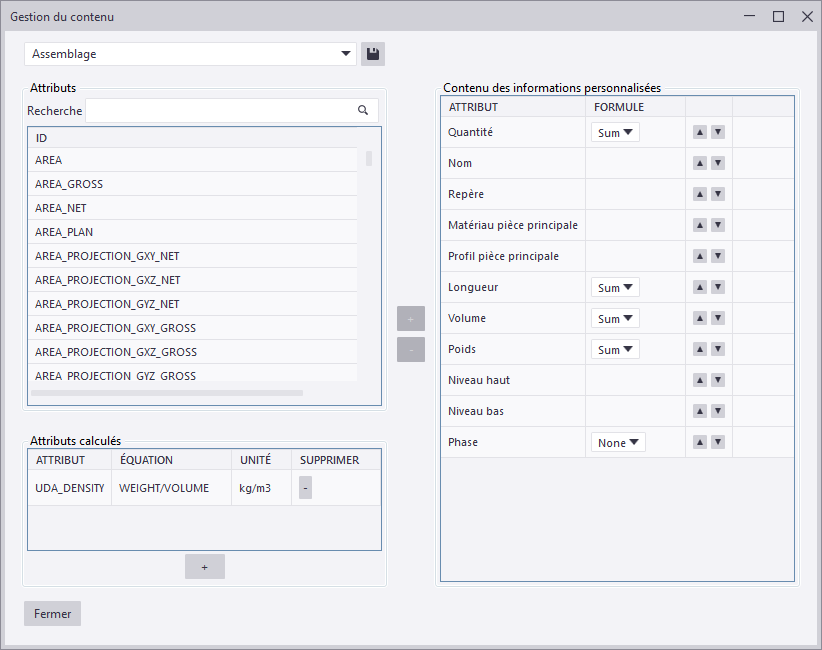Open formula dropdown for Quantité
The height and width of the screenshot is (650, 822).
pyautogui.click(x=615, y=132)
